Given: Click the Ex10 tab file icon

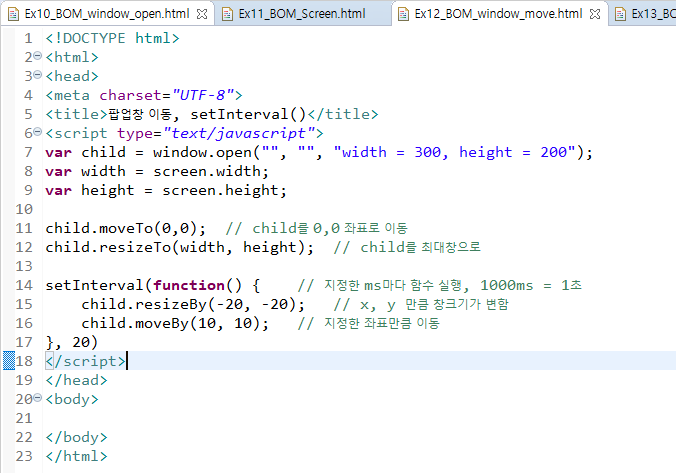Looking at the screenshot, I should point(13,14).
